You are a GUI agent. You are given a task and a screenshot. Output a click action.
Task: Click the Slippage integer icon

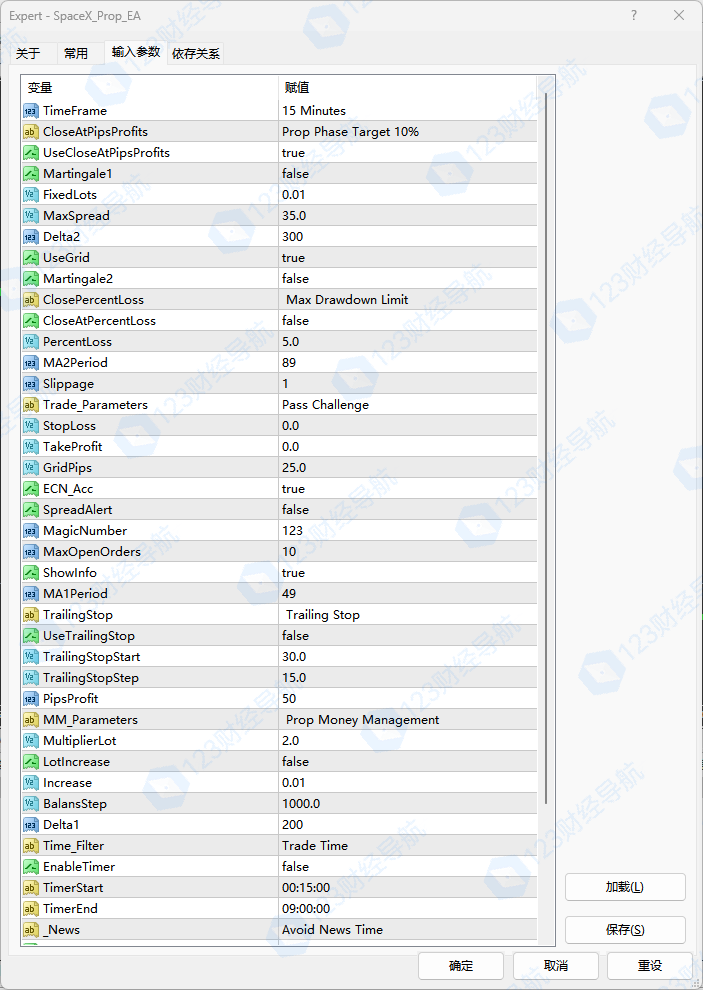tap(30, 384)
